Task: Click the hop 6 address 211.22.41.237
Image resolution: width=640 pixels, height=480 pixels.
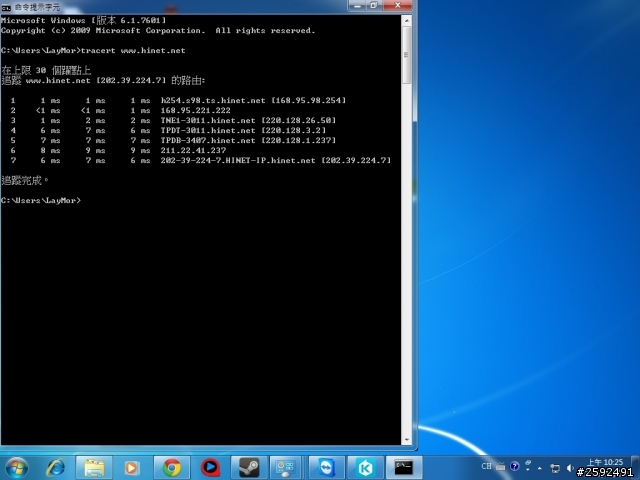Action: [x=193, y=151]
